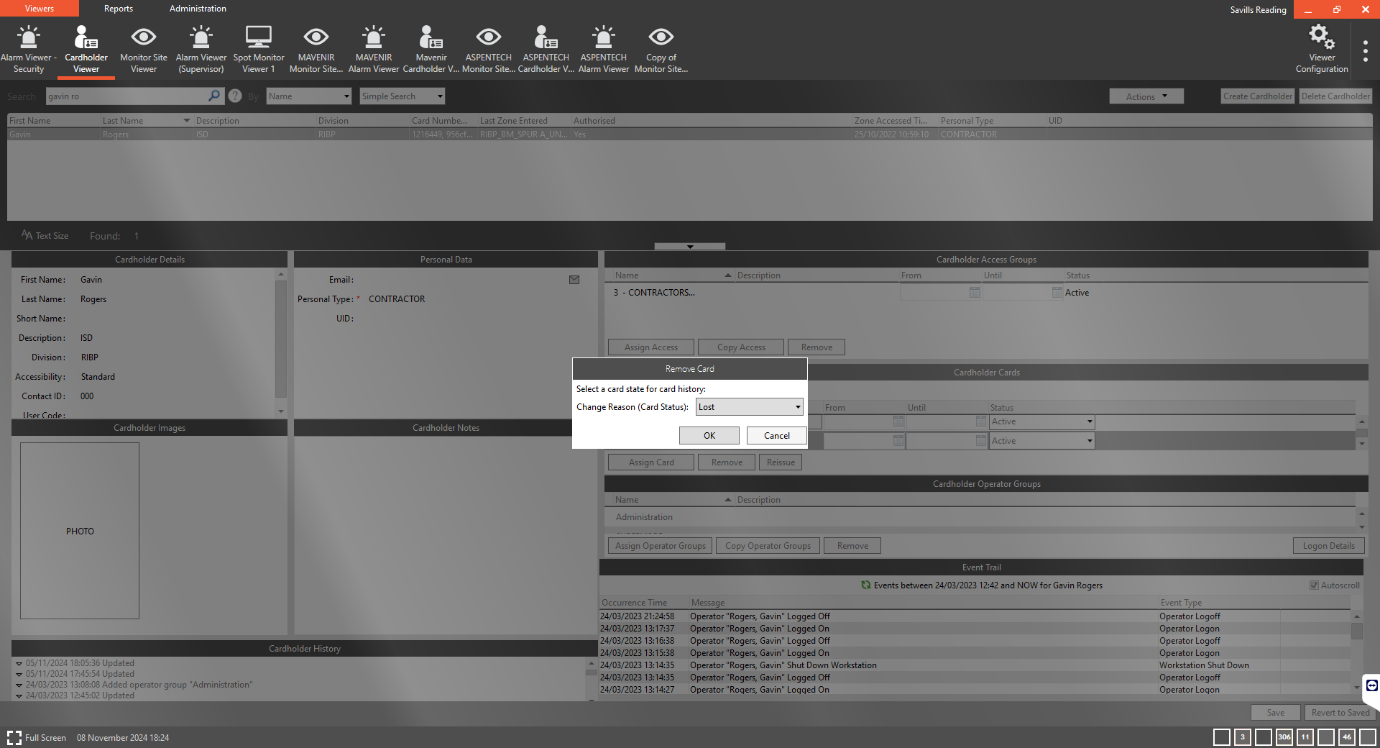Open access group From date calendar
Image resolution: width=1380 pixels, height=748 pixels.
975,293
